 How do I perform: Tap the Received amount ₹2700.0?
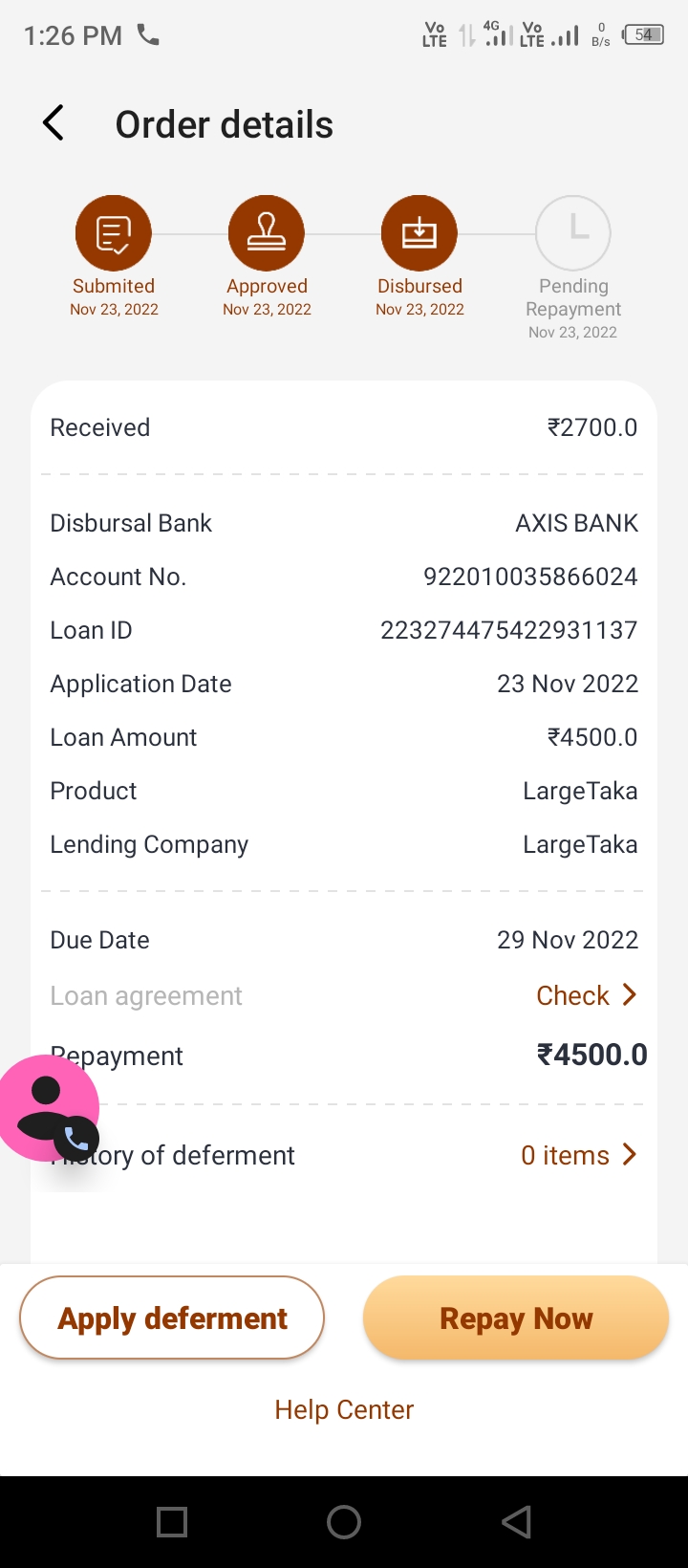coord(592,427)
